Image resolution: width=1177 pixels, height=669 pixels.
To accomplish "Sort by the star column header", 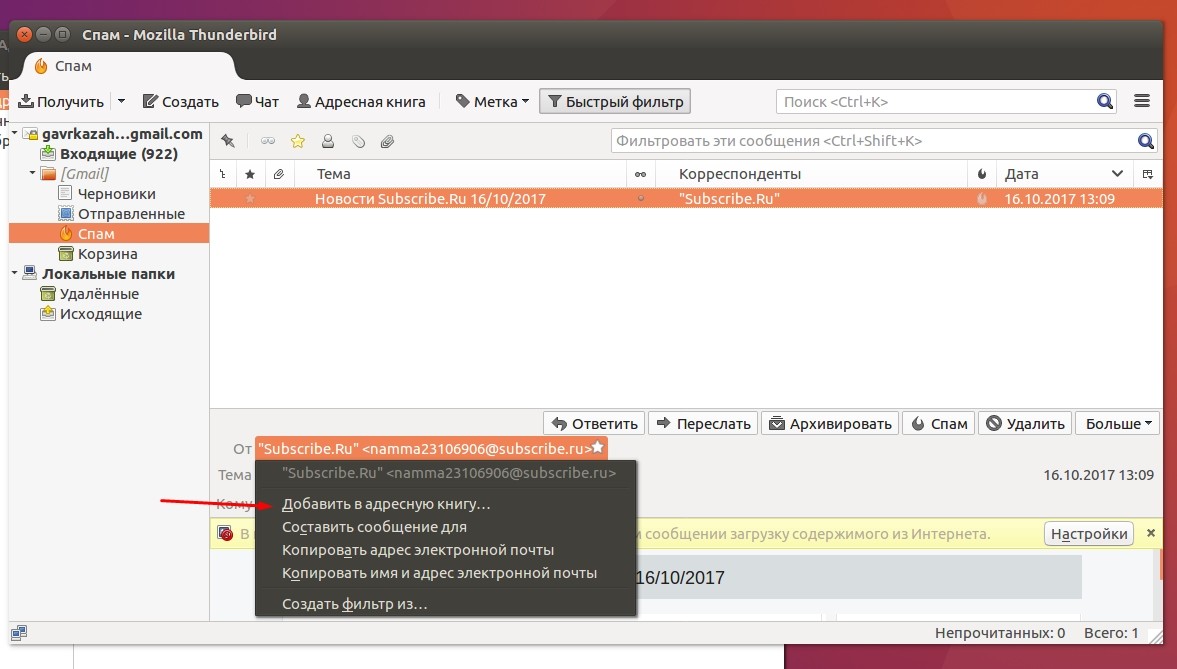I will [x=250, y=173].
